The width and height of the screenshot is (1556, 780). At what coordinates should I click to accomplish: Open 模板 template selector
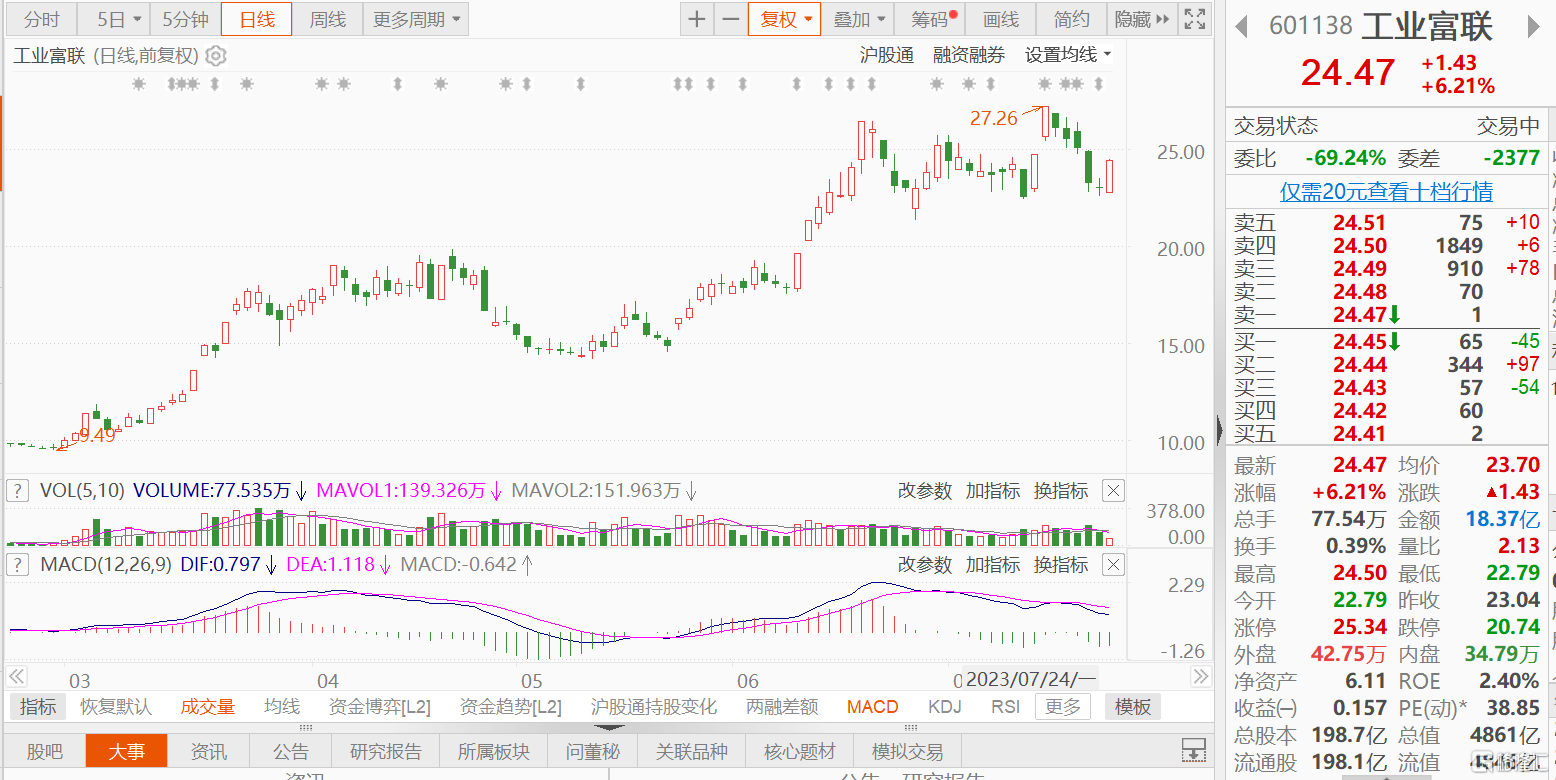point(1133,707)
